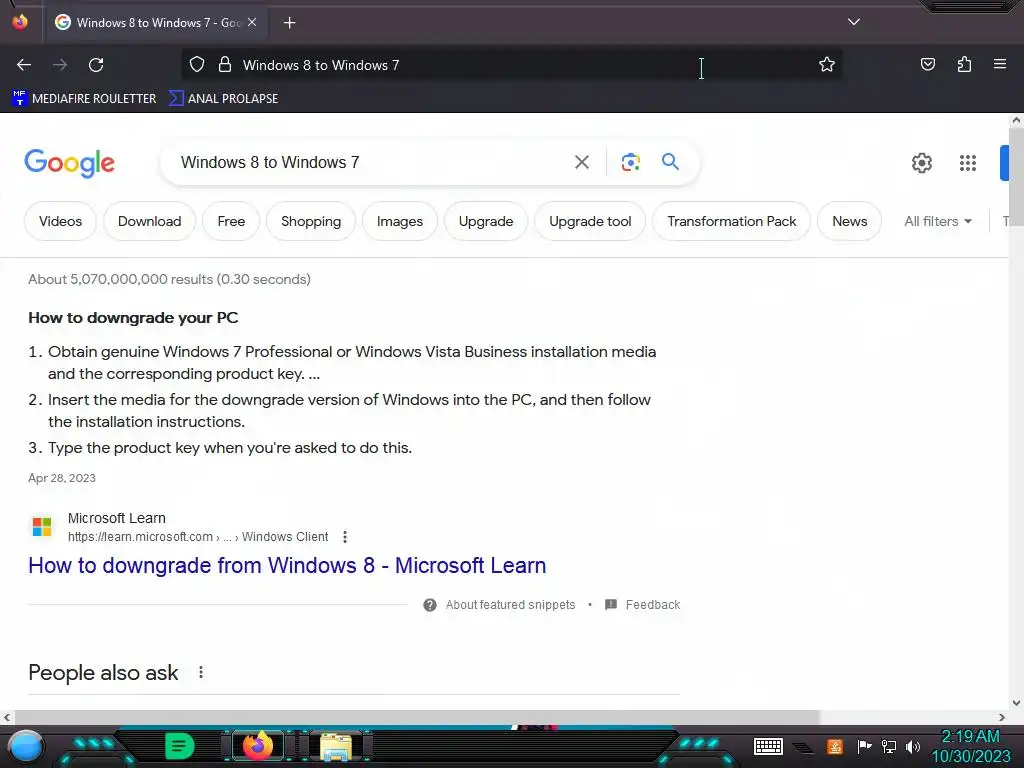The height and width of the screenshot is (768, 1024).
Task: Clear the Google search box
Action: pos(581,162)
